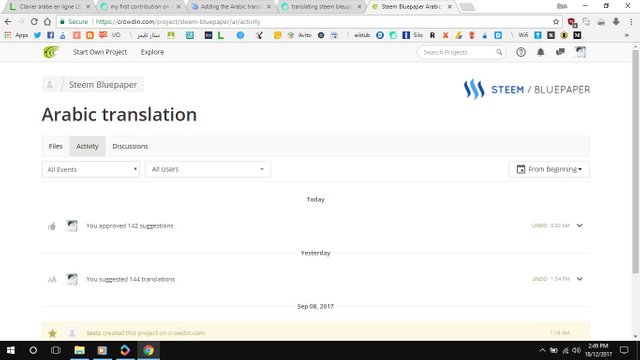Click the browser reload button
The width and height of the screenshot is (640, 360).
pos(34,22)
